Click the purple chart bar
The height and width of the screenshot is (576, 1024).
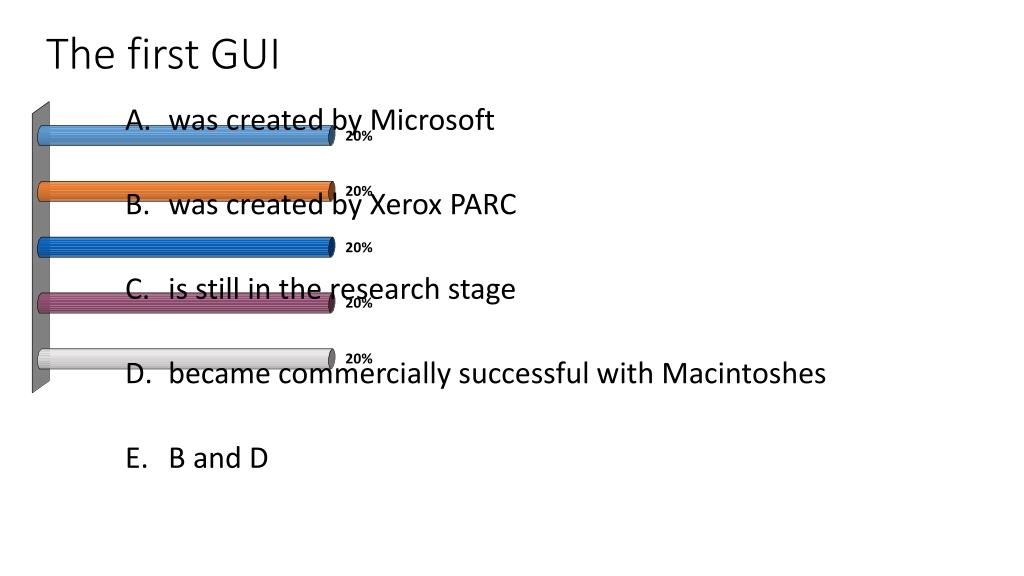[186, 303]
